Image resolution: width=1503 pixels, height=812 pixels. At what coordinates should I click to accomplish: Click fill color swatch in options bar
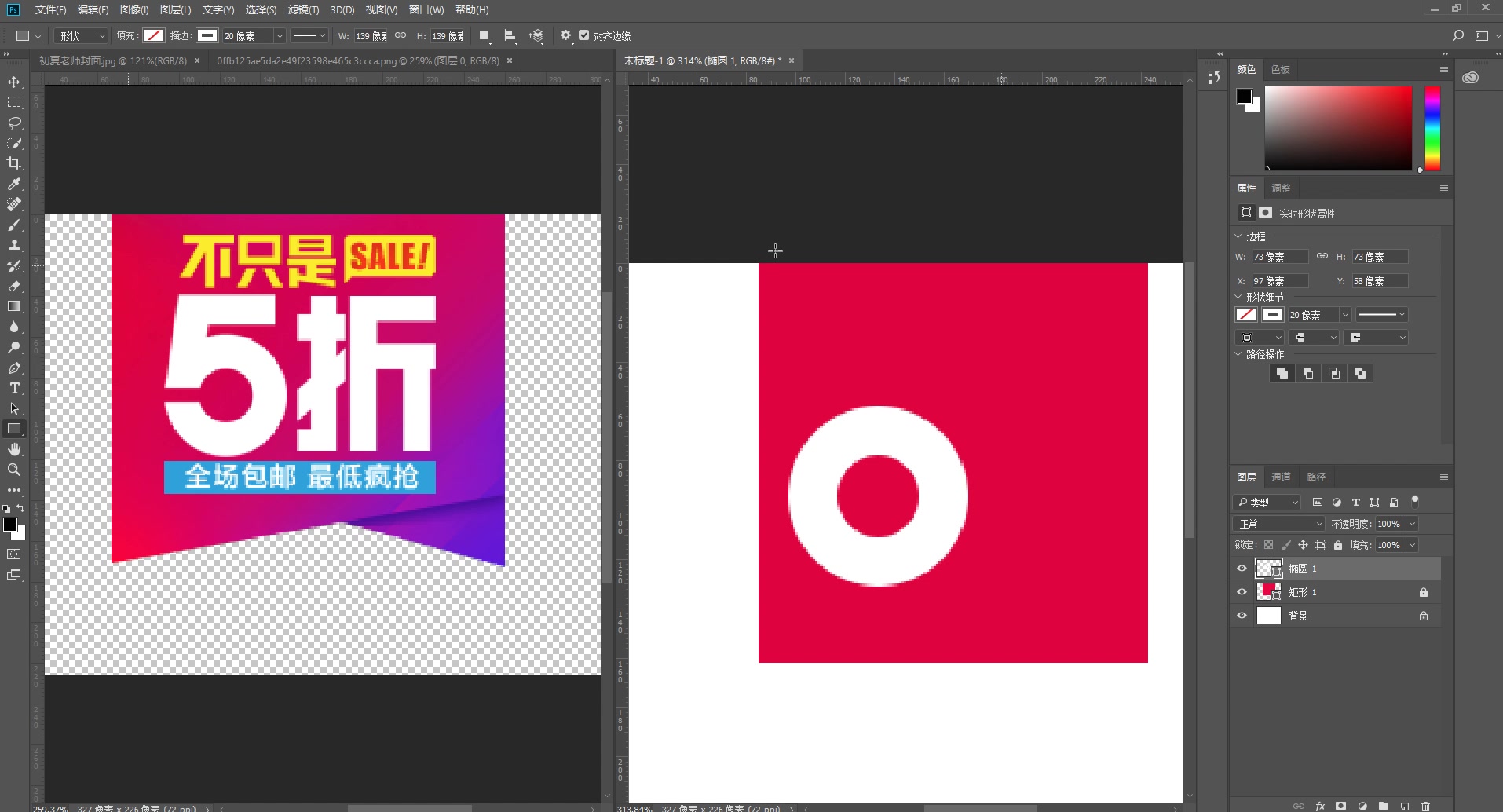pos(154,35)
